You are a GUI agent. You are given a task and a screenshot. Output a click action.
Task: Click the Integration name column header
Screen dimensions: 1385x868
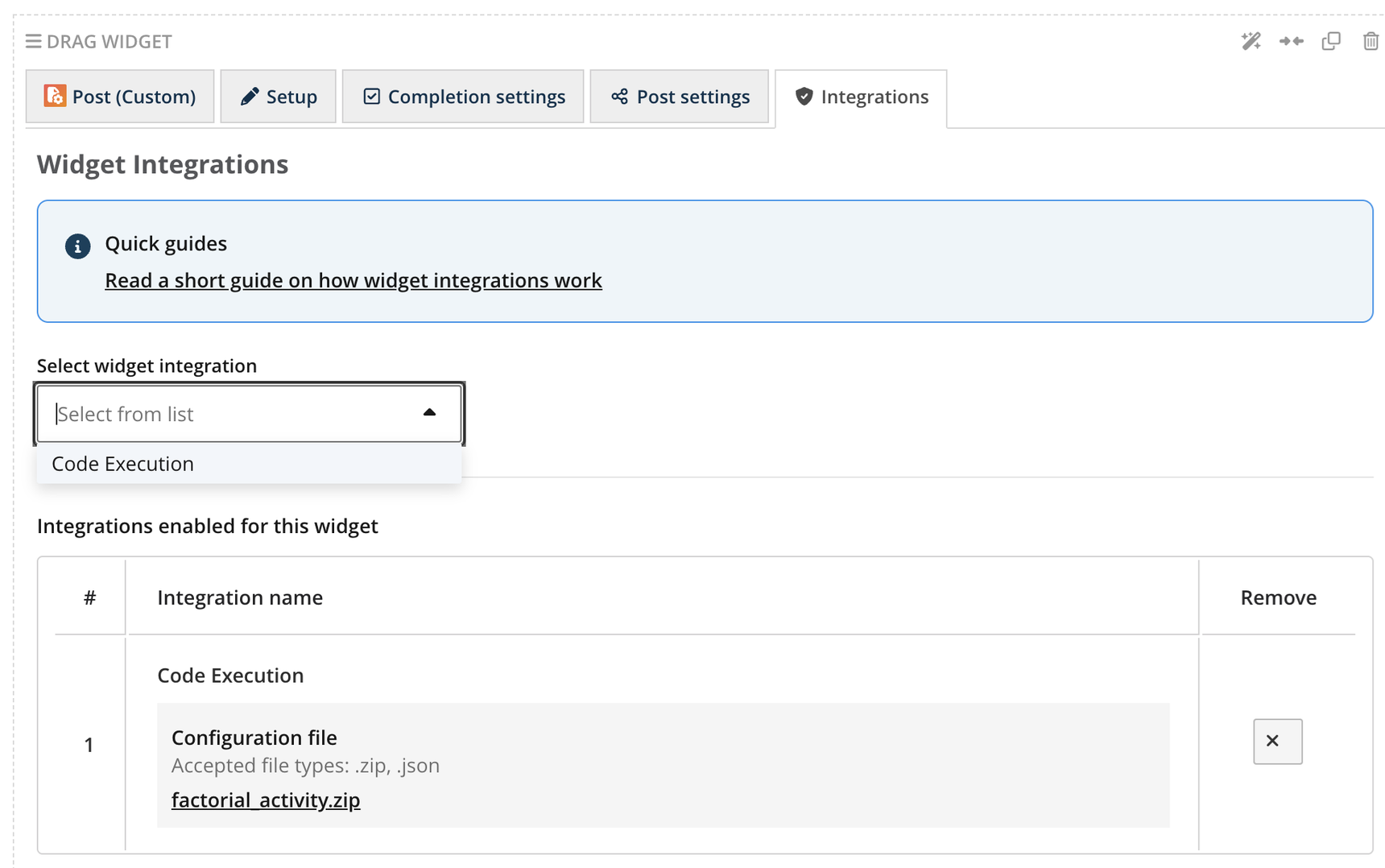(x=240, y=597)
